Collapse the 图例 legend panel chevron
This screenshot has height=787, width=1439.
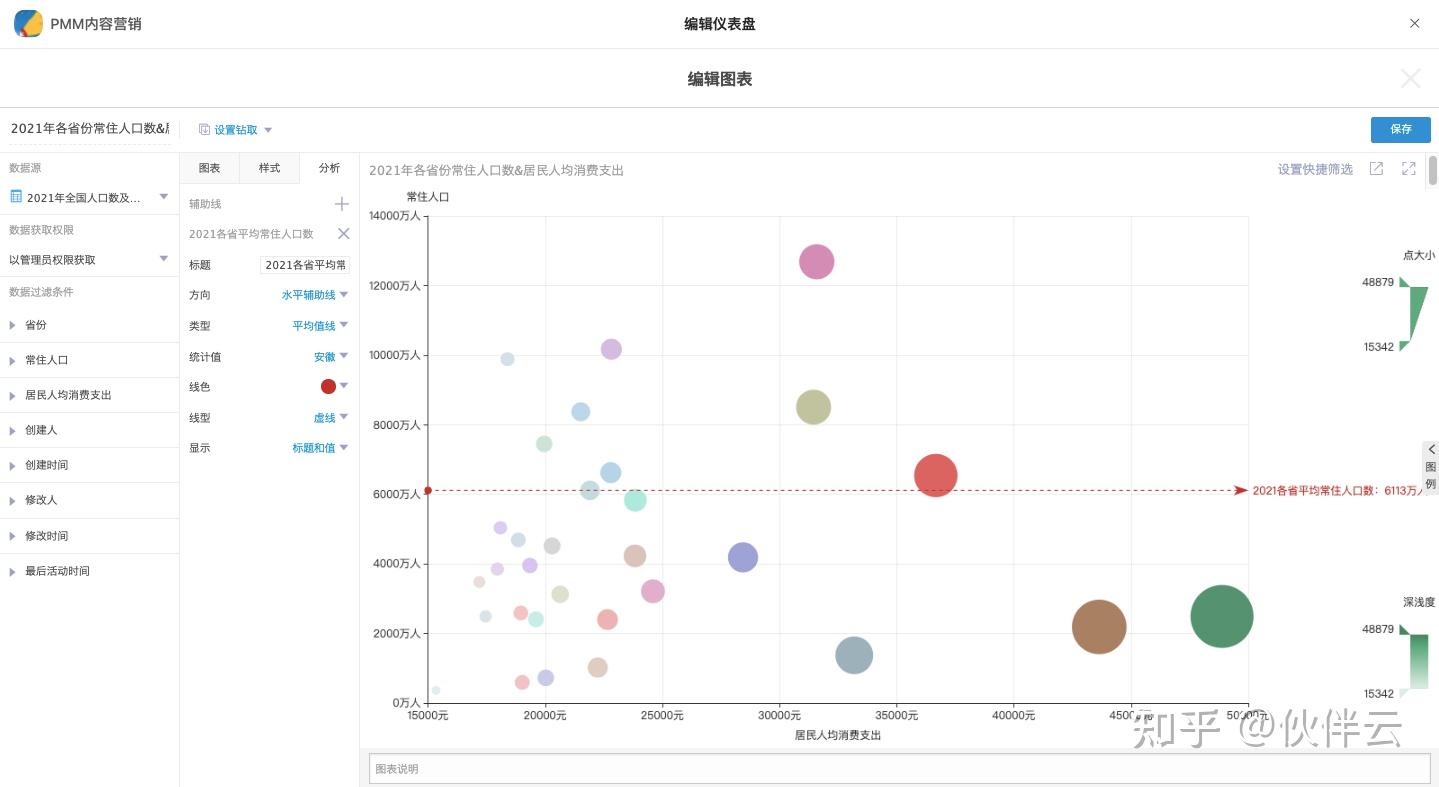pyautogui.click(x=1431, y=449)
